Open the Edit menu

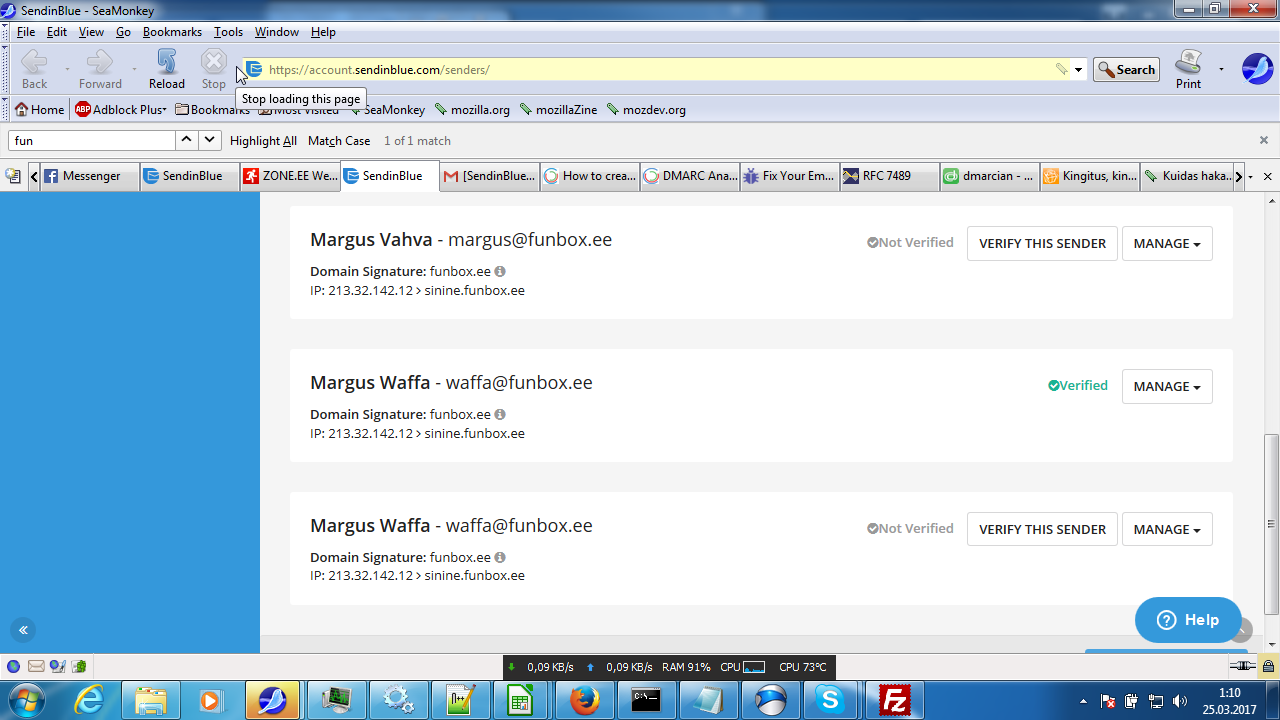point(57,32)
